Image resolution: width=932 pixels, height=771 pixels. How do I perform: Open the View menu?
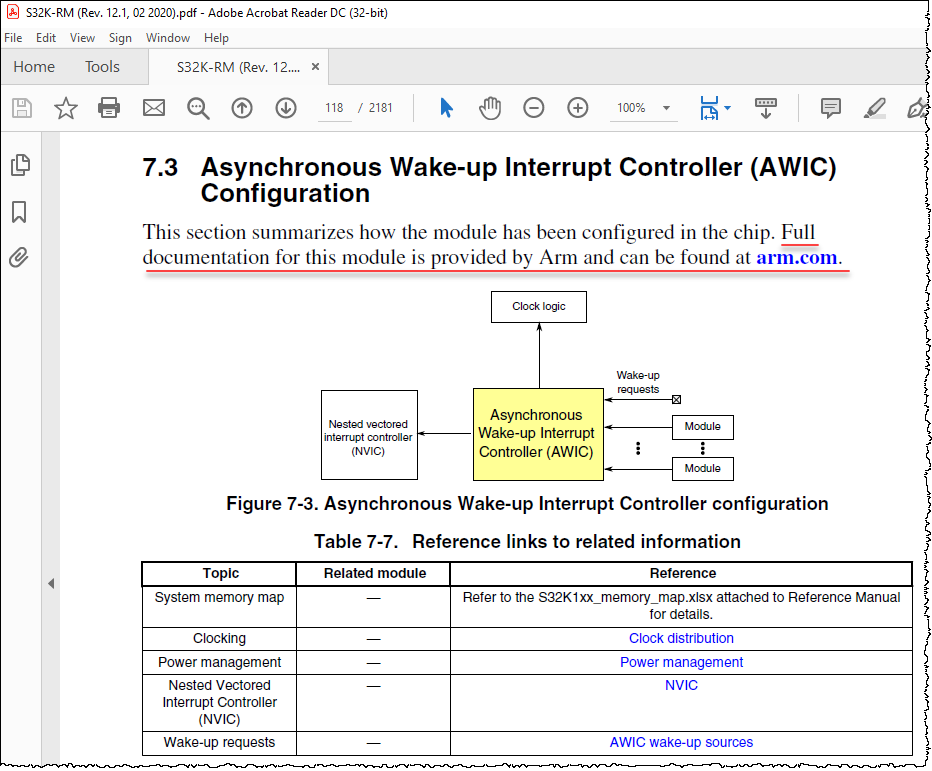82,38
